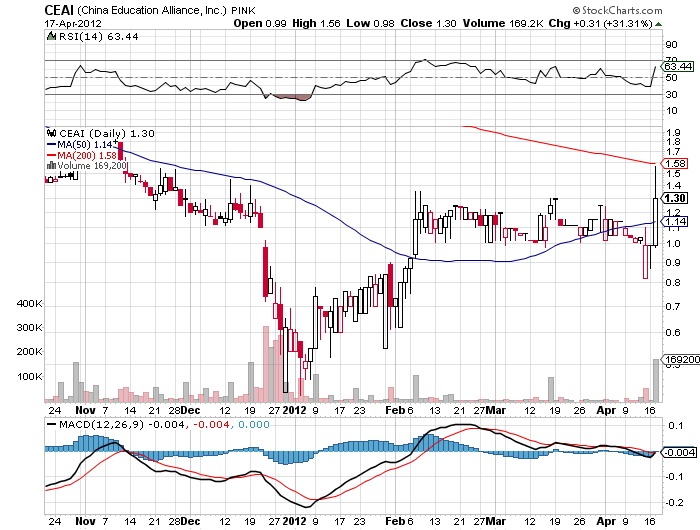This screenshot has height=530, width=700.
Task: Click the green up-arrow after the change percentage
Action: tap(658, 24)
